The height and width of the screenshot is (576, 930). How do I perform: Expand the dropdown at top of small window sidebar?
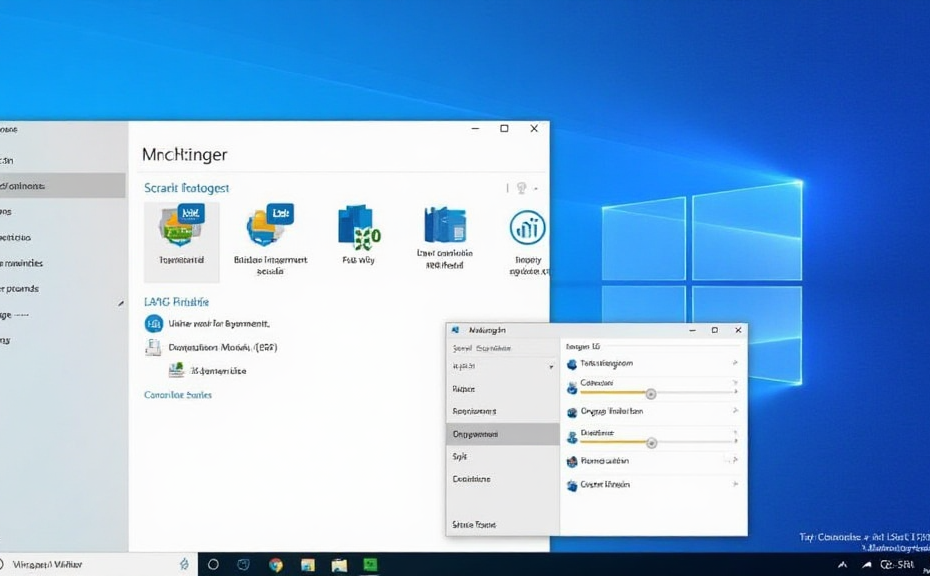click(x=550, y=367)
